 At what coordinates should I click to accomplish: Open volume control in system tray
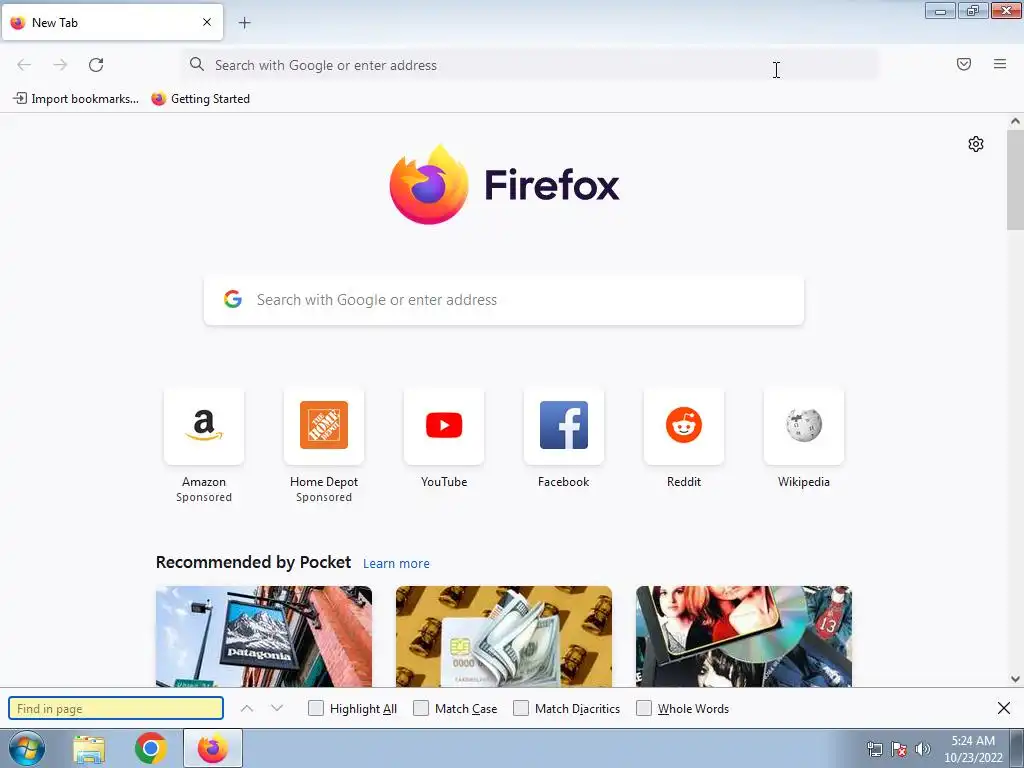click(923, 749)
